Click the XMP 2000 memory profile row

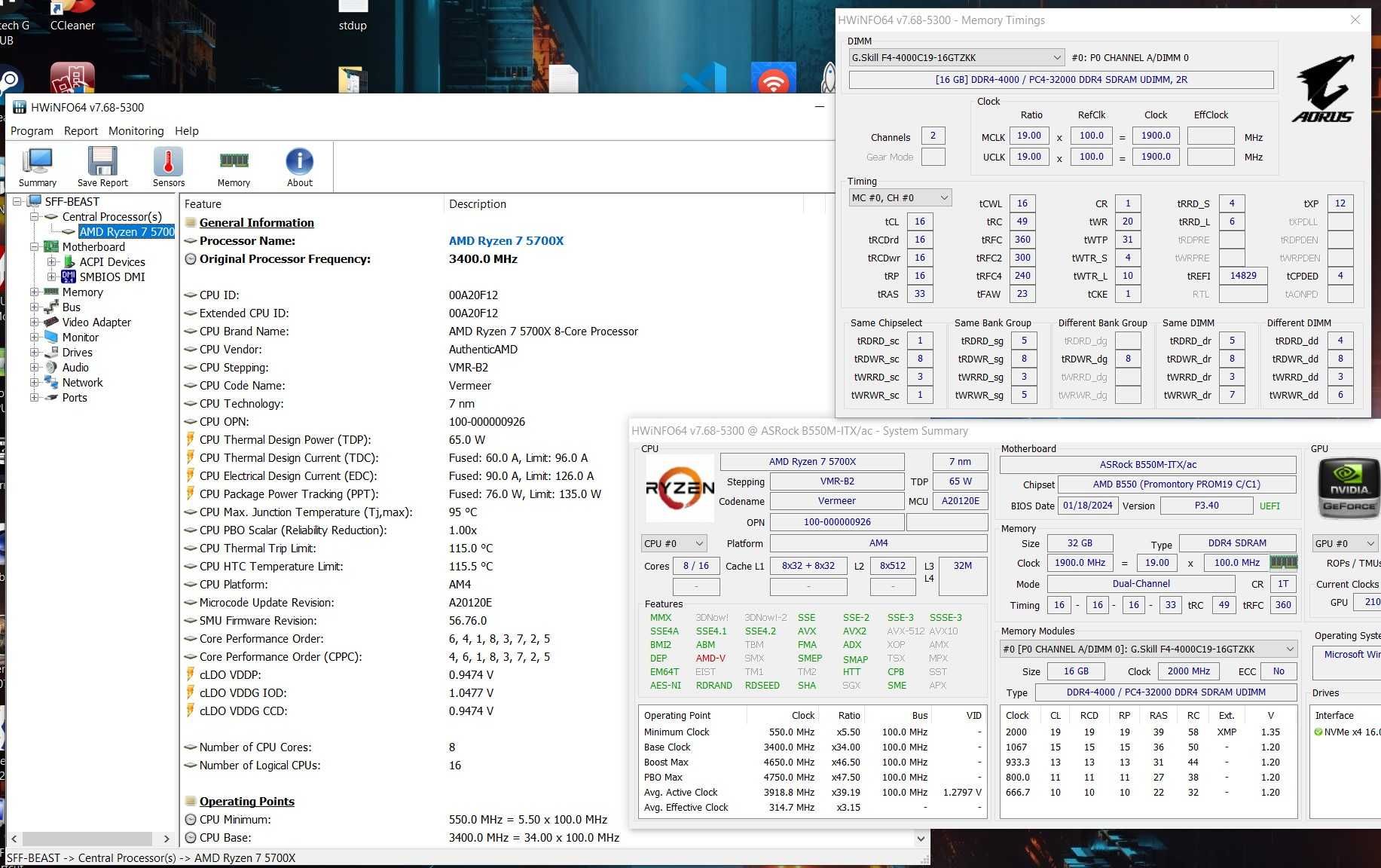(1147, 732)
